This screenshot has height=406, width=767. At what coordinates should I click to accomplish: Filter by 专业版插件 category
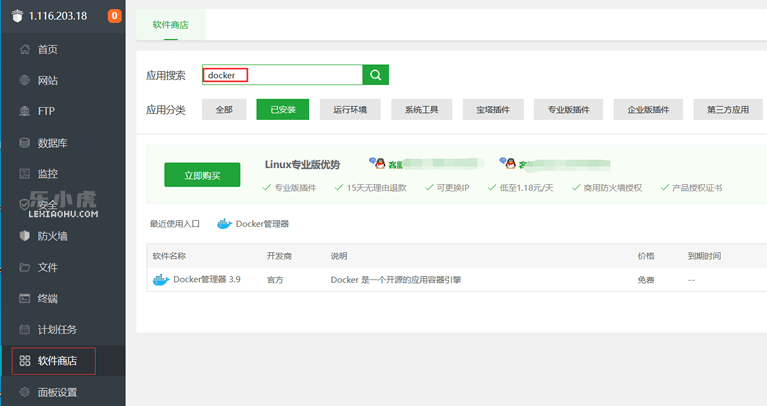click(x=568, y=110)
